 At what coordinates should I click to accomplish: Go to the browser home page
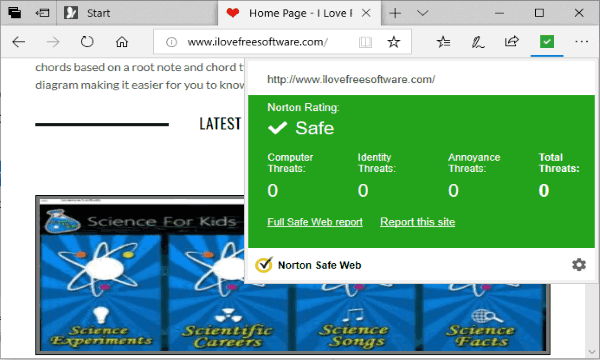click(122, 41)
